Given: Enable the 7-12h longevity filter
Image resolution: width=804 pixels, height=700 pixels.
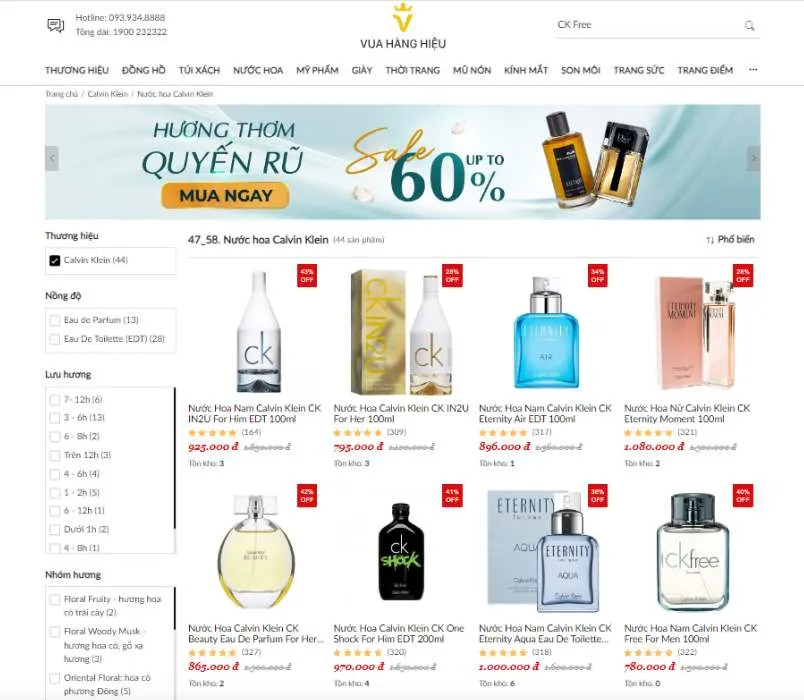Looking at the screenshot, I should [55, 399].
